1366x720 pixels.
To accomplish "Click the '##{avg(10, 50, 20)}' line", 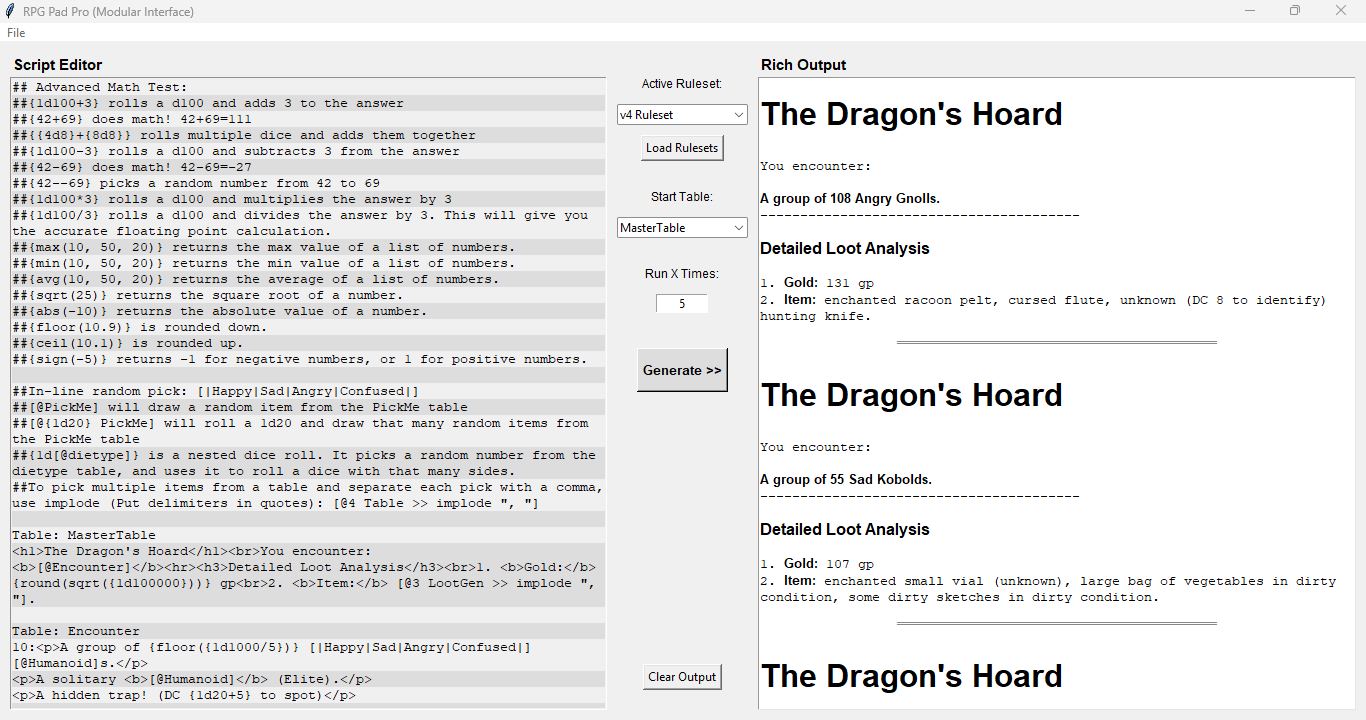I will pyautogui.click(x=256, y=279).
